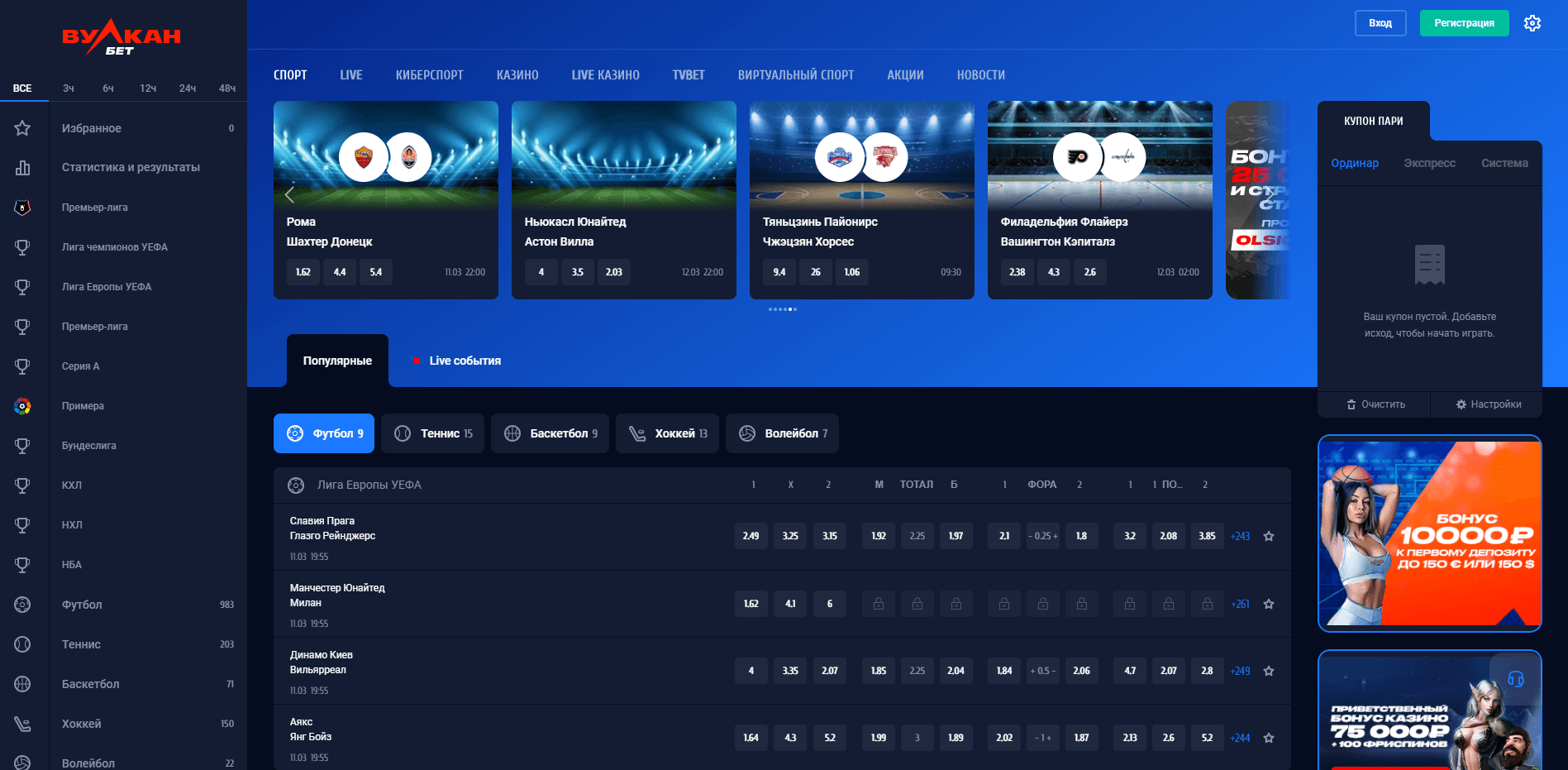Switch to the Экспресс coupon tab

click(1429, 163)
